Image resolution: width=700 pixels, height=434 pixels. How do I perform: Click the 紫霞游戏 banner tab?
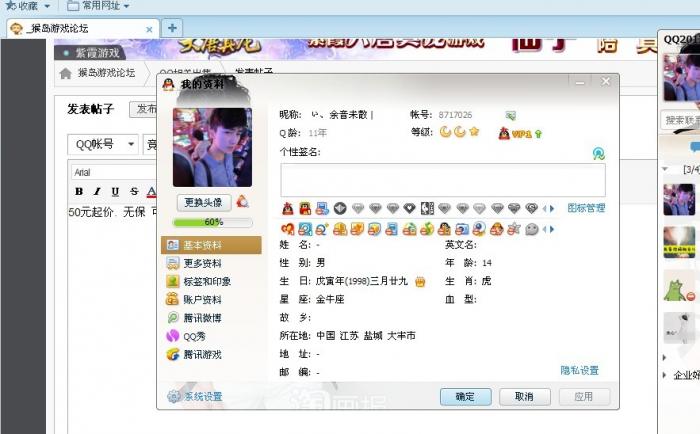(90, 53)
